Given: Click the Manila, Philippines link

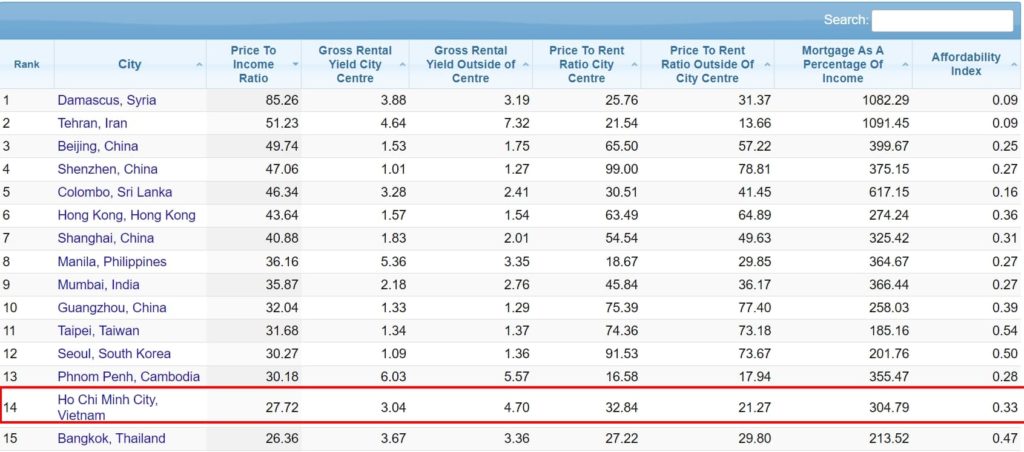Looking at the screenshot, I should tap(112, 261).
